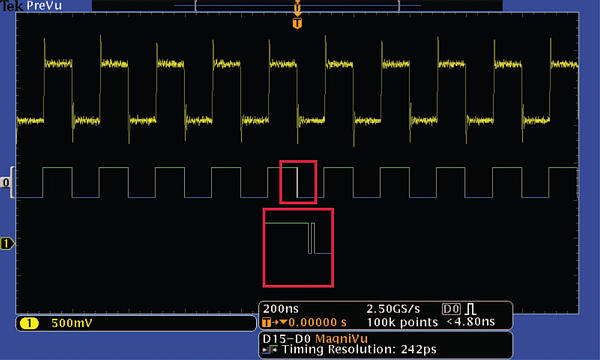
Task: Click the record view bar at top
Action: [297, 5]
